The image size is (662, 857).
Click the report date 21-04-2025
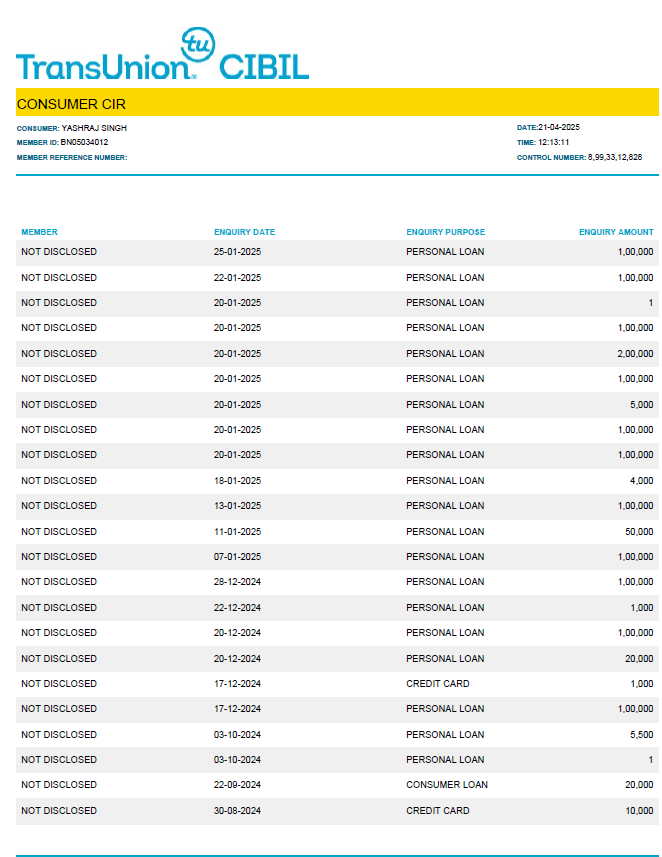[x=559, y=128]
